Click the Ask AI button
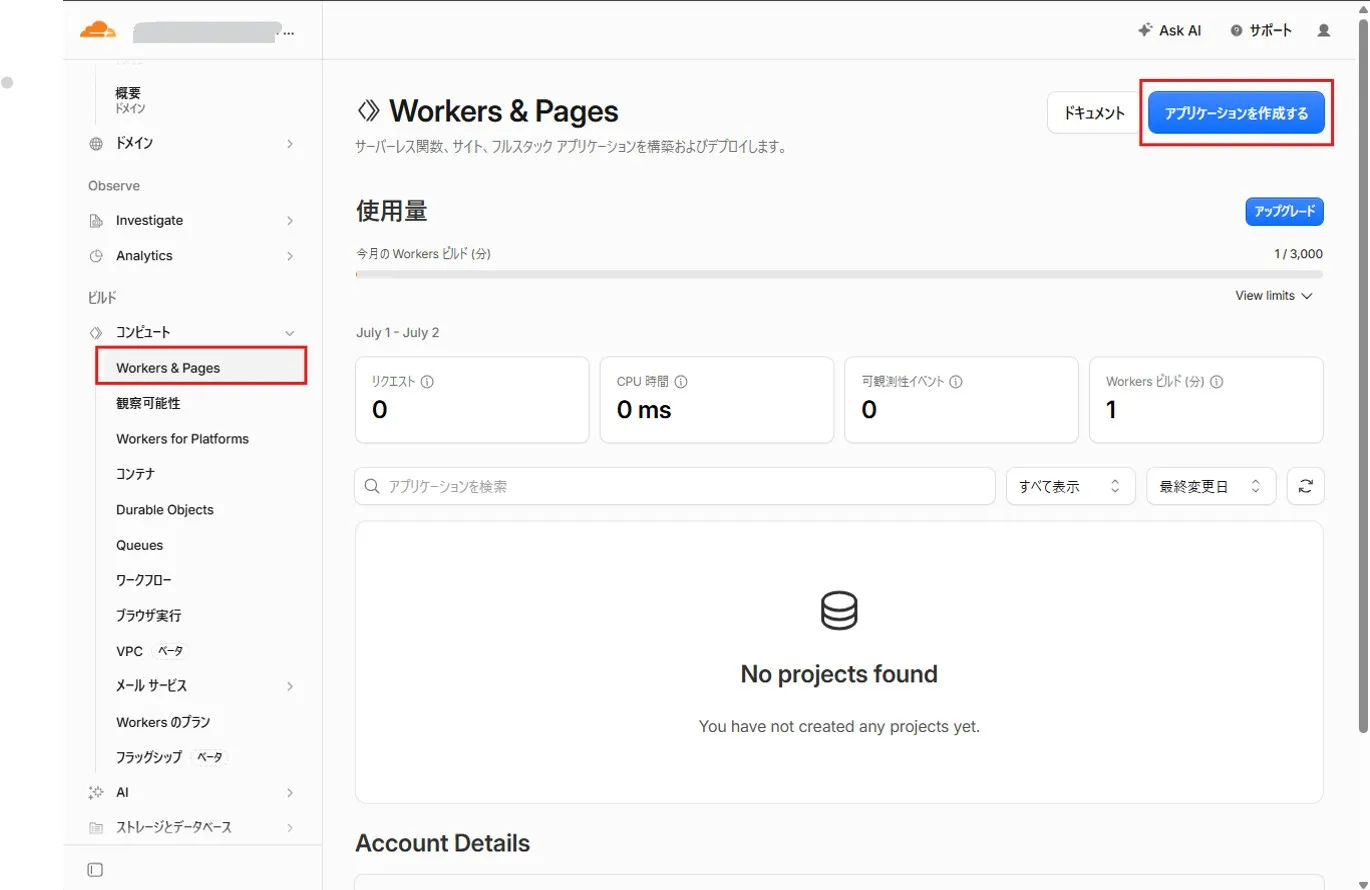Viewport: 1370px width, 890px height. click(x=1170, y=30)
